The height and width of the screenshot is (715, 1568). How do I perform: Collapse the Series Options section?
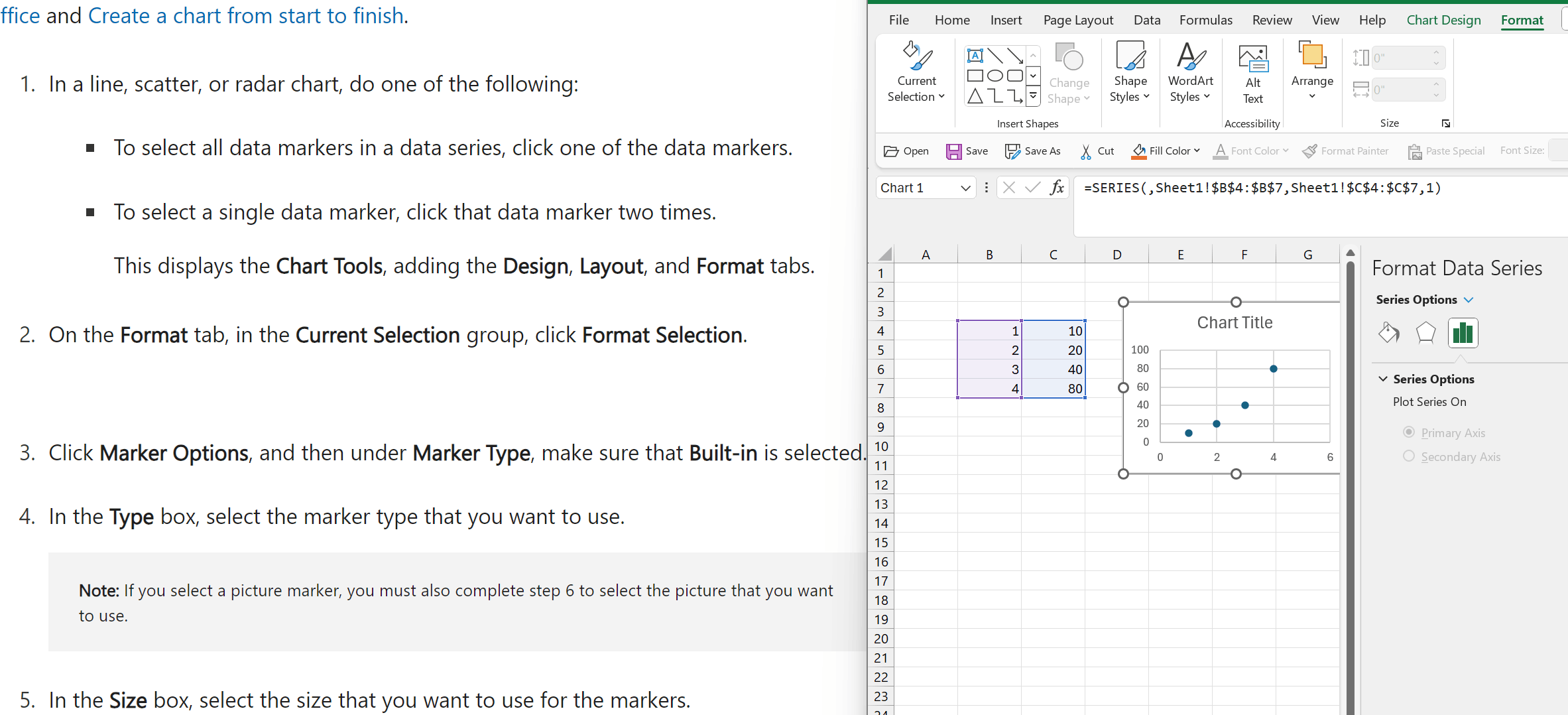pos(1383,379)
